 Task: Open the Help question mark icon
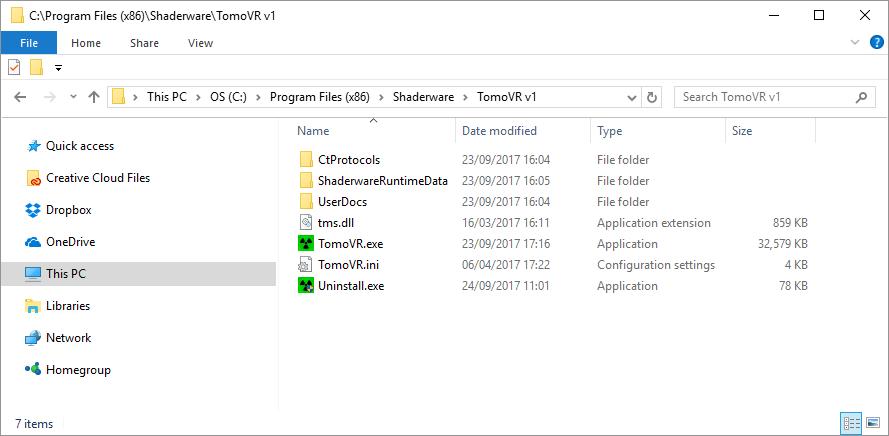click(876, 43)
